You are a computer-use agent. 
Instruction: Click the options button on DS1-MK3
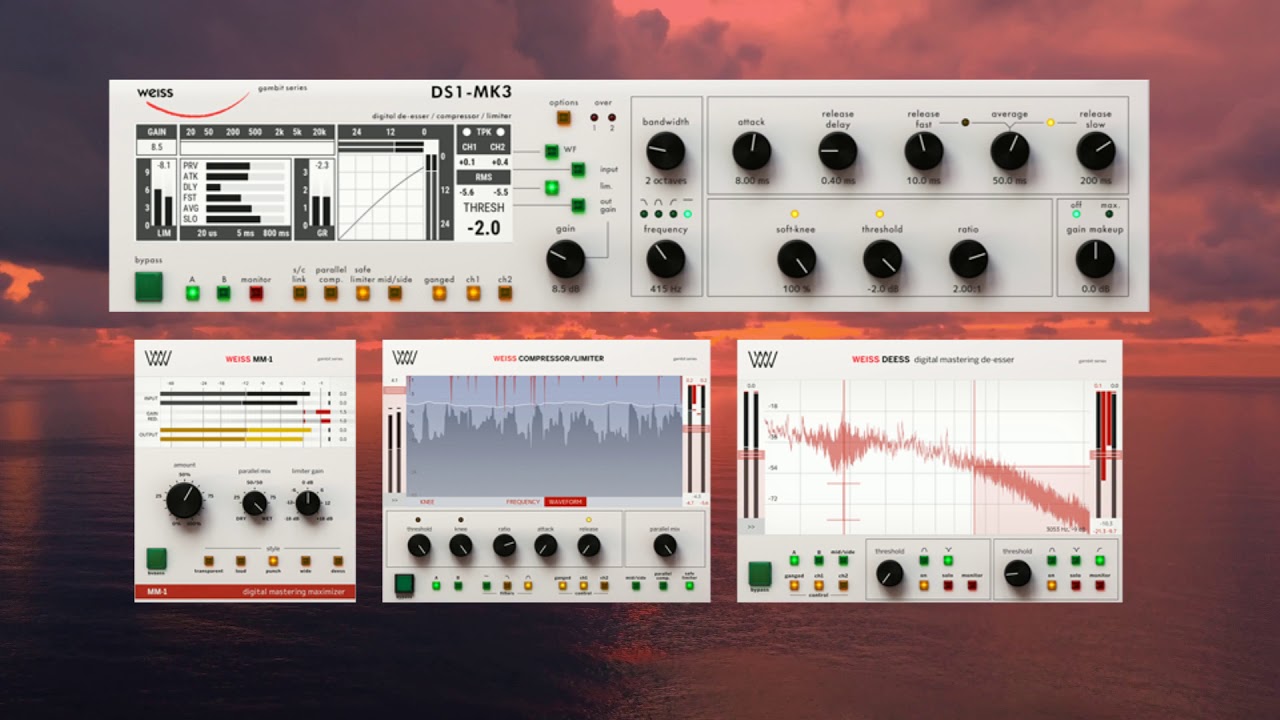tap(563, 118)
